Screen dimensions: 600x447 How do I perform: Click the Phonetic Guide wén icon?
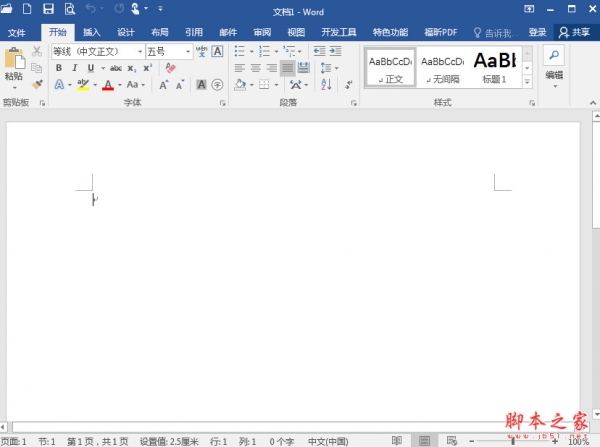tap(201, 51)
